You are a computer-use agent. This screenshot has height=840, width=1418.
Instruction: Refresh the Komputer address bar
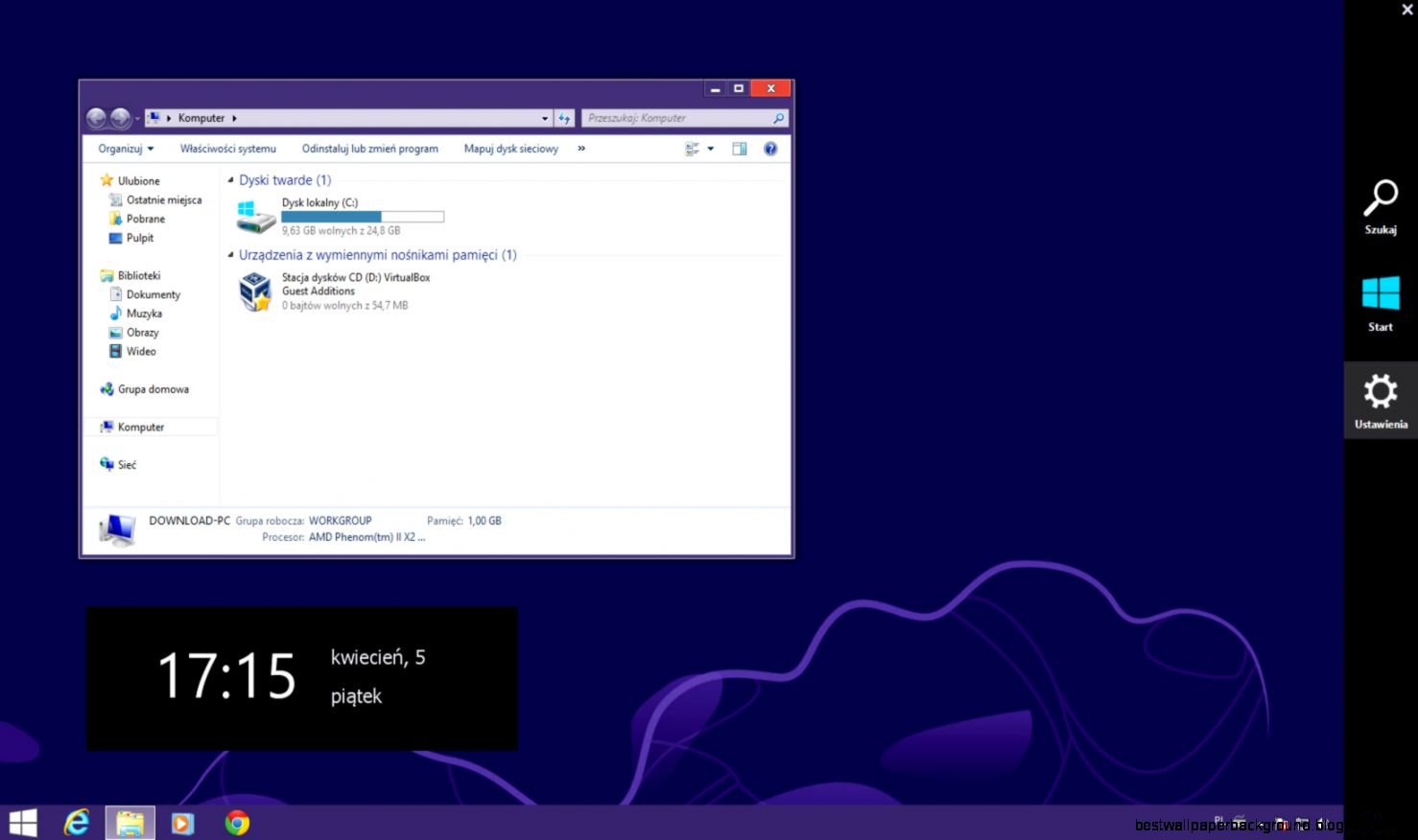tap(564, 118)
